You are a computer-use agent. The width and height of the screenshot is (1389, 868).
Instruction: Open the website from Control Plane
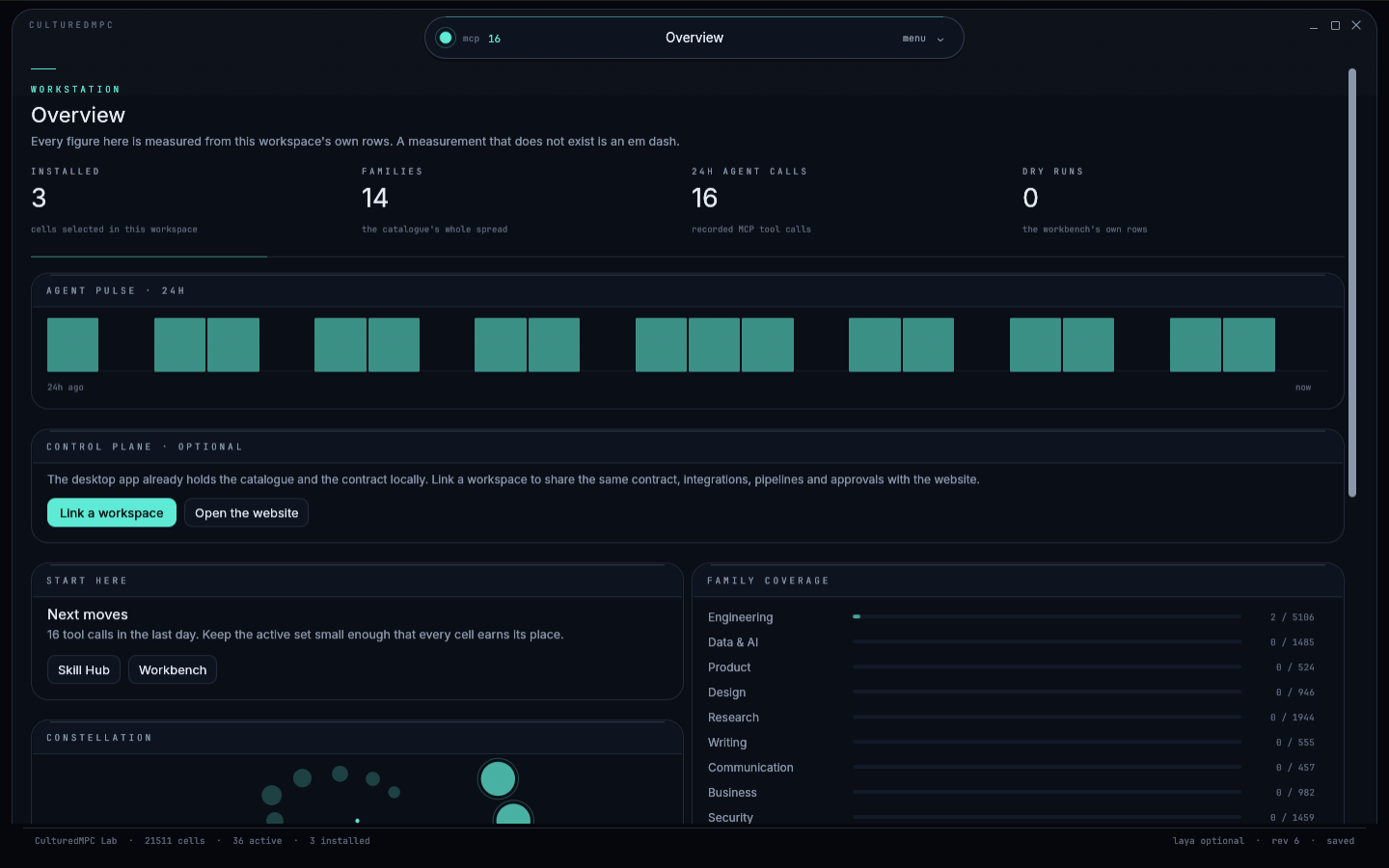[247, 513]
